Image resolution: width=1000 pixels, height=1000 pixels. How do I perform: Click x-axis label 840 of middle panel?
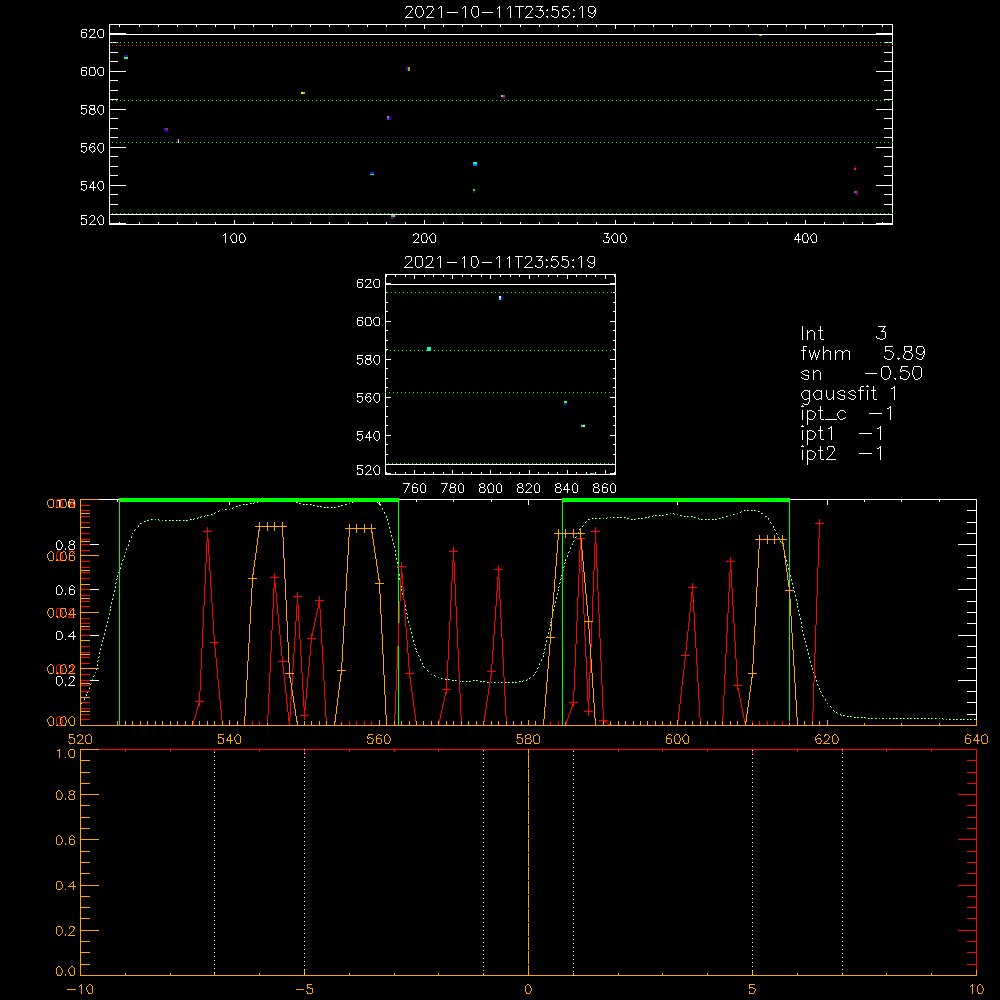[566, 489]
